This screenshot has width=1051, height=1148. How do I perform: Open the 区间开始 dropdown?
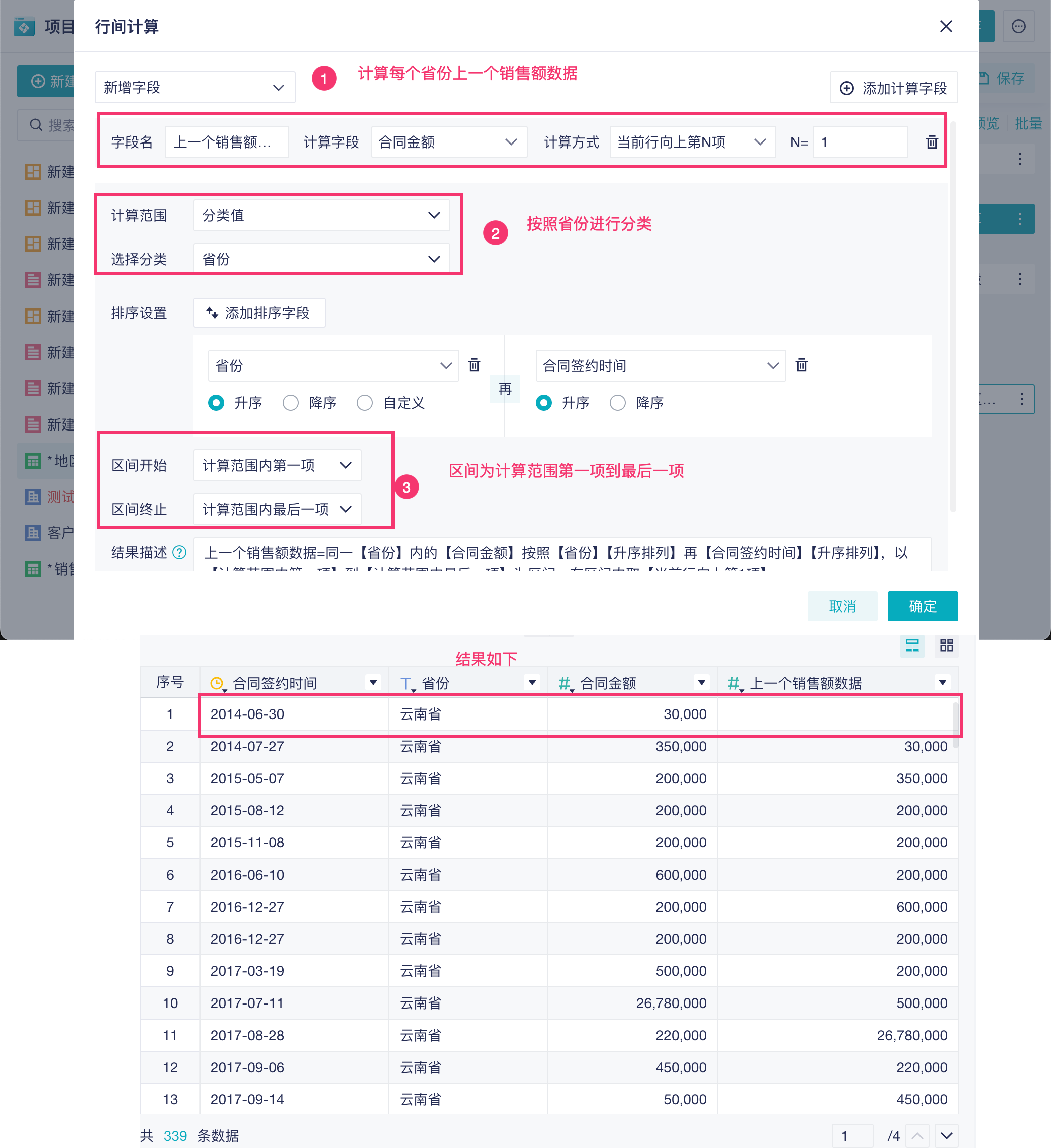pyautogui.click(x=277, y=465)
